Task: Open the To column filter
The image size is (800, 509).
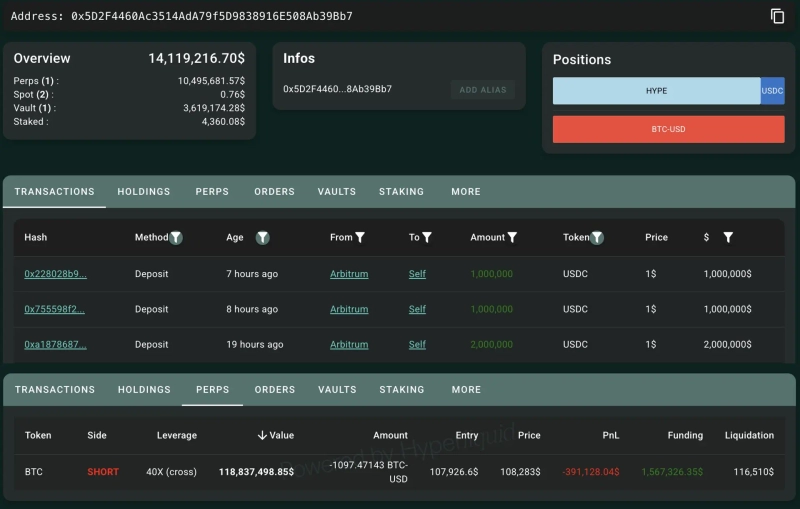Action: pyautogui.click(x=427, y=238)
